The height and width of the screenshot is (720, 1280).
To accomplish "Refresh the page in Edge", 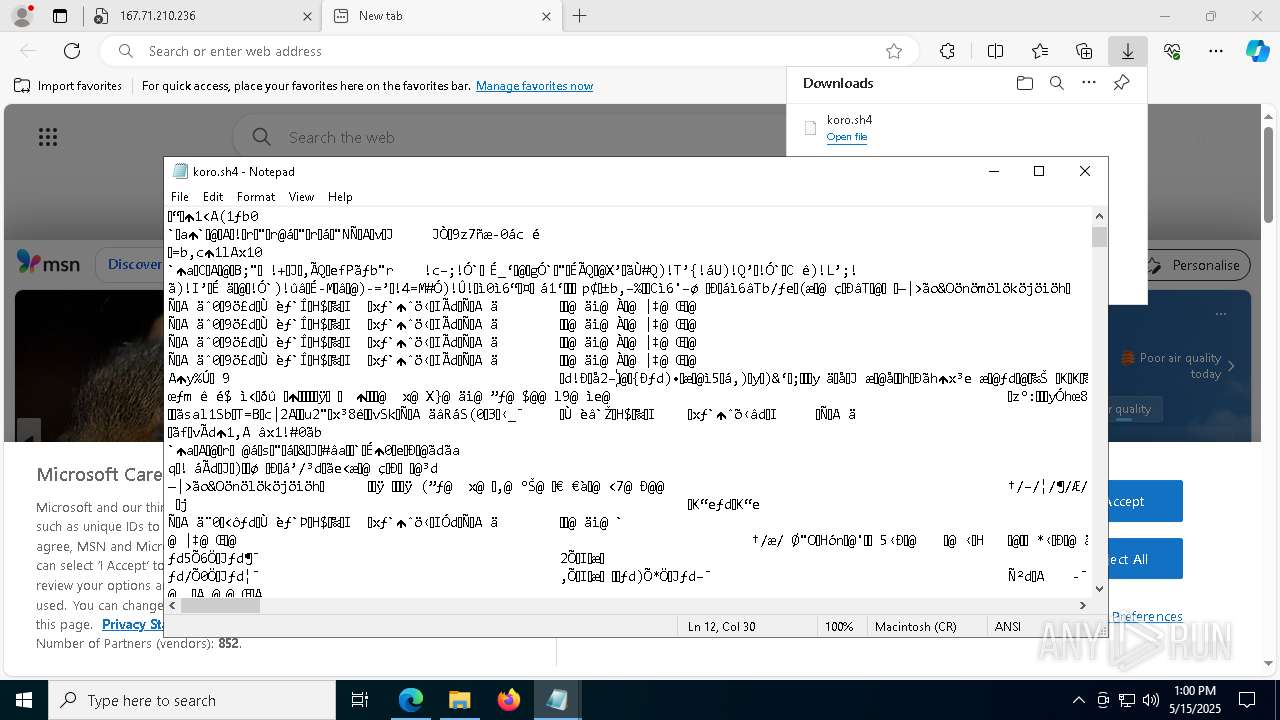I will [x=72, y=51].
